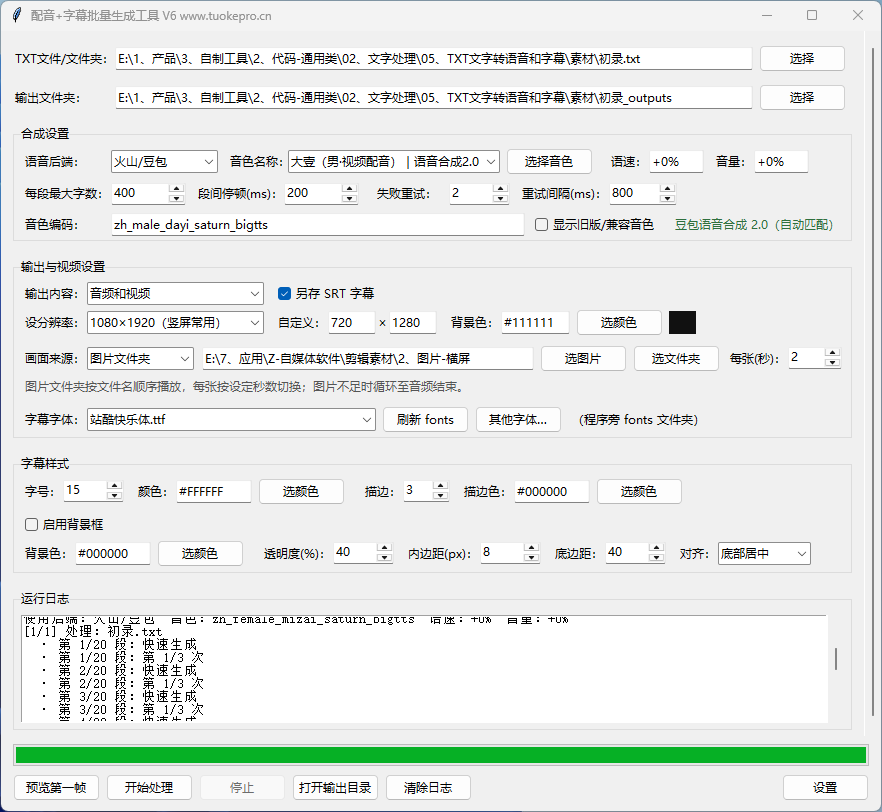Click 选颜色 button for 描边色
The image size is (882, 812).
639,492
